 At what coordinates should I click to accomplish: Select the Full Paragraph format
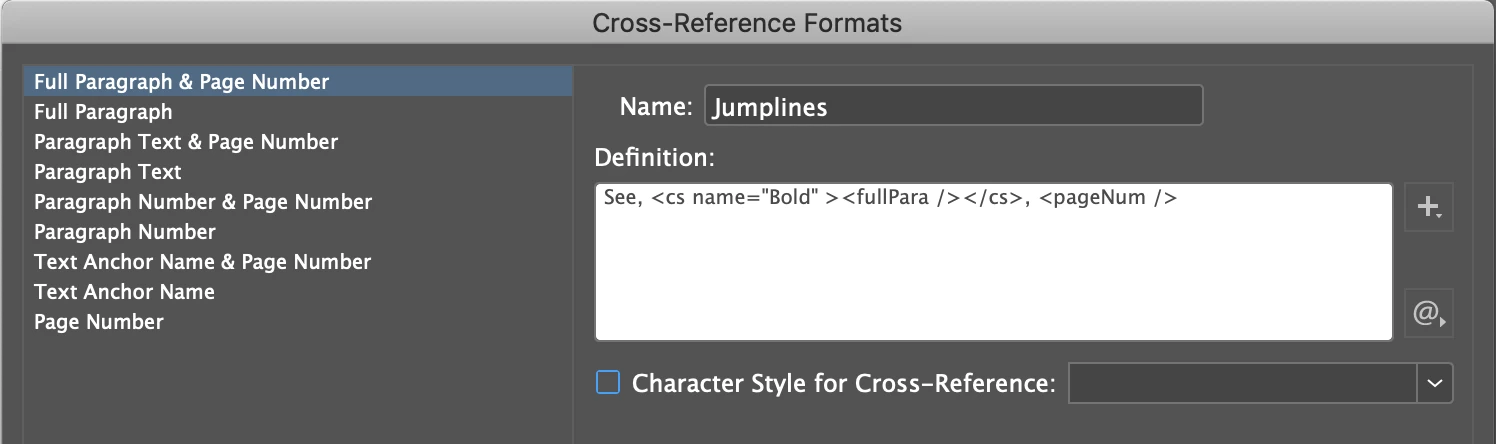tap(103, 112)
